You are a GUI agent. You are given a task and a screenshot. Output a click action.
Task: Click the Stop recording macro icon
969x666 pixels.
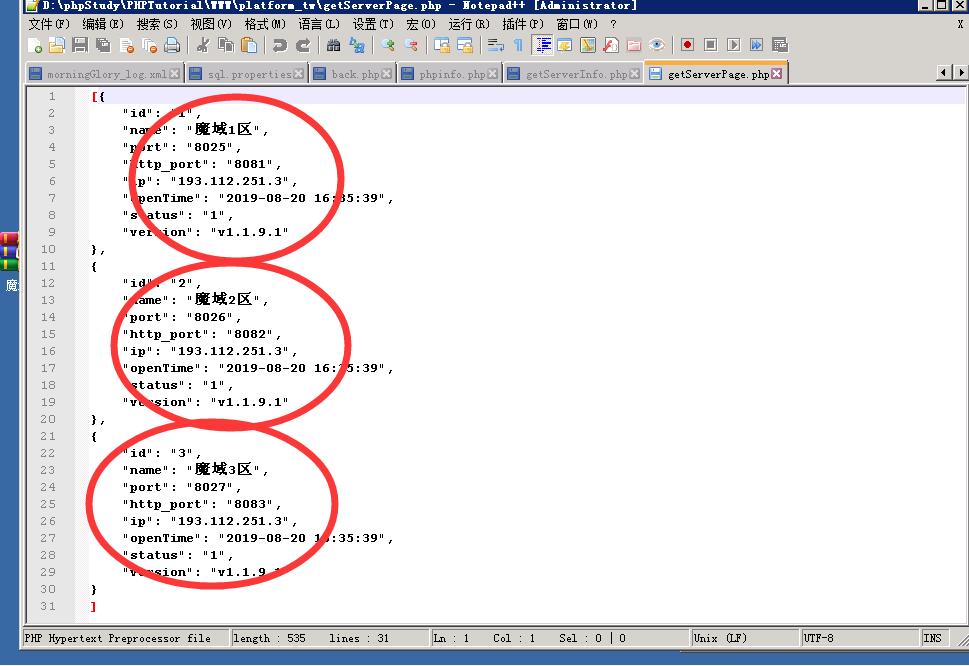point(711,45)
